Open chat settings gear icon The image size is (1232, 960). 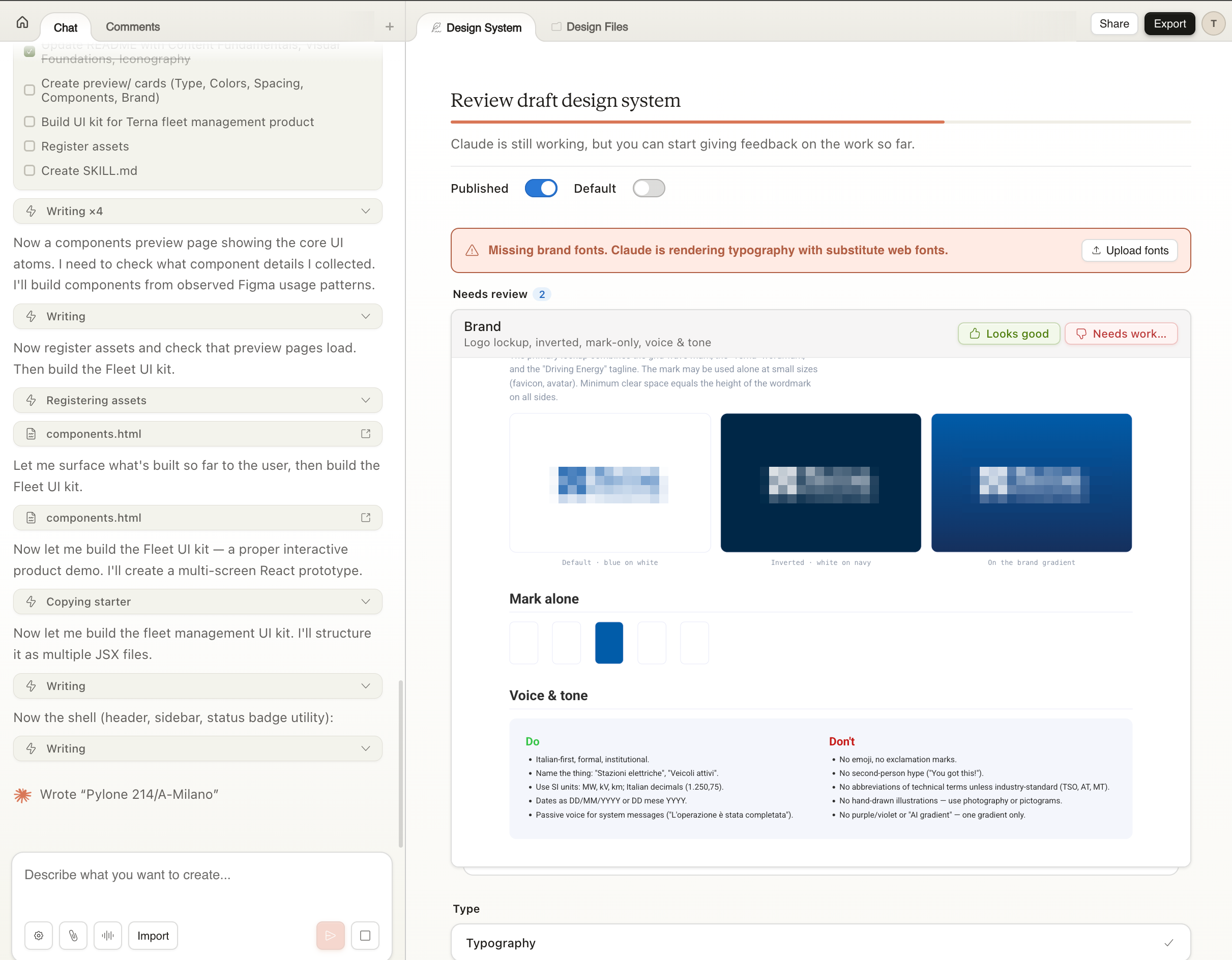pos(38,935)
